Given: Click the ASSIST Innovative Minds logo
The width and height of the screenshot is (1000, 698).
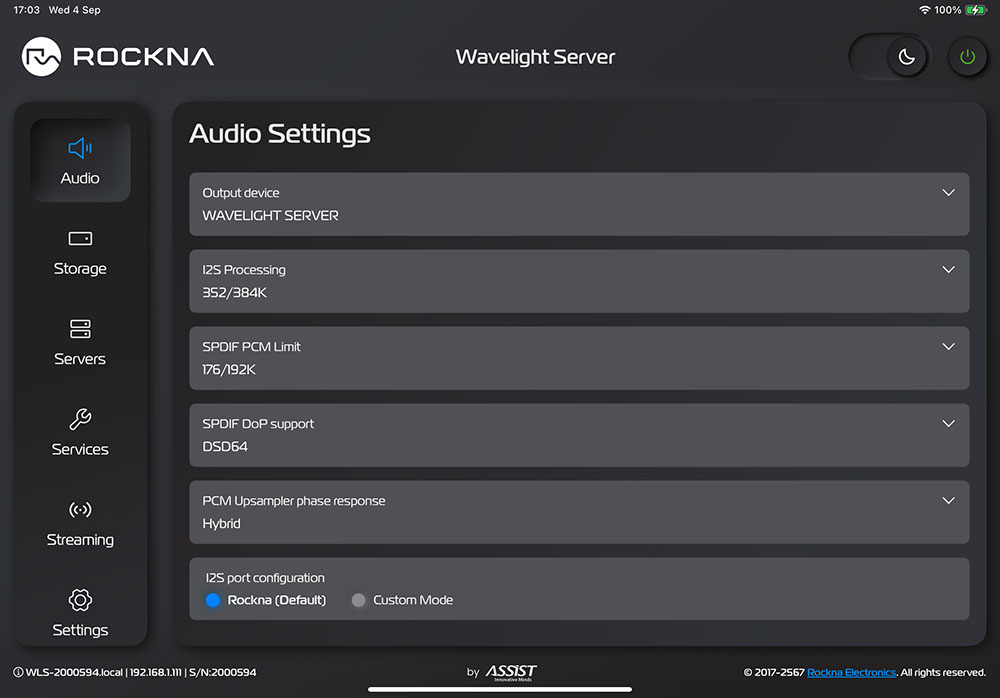Looking at the screenshot, I should (511, 672).
